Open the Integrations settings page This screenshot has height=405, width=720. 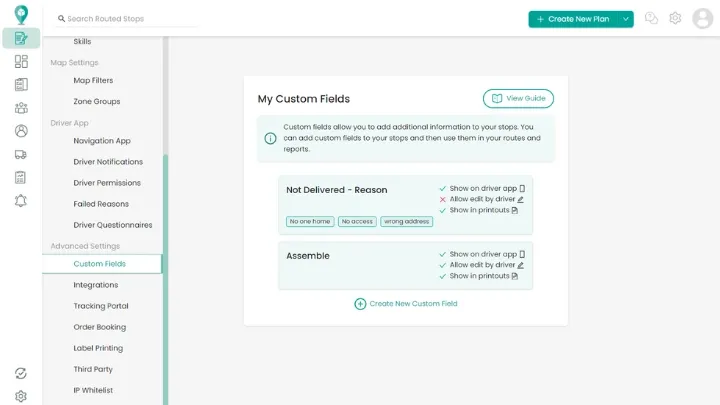point(95,285)
